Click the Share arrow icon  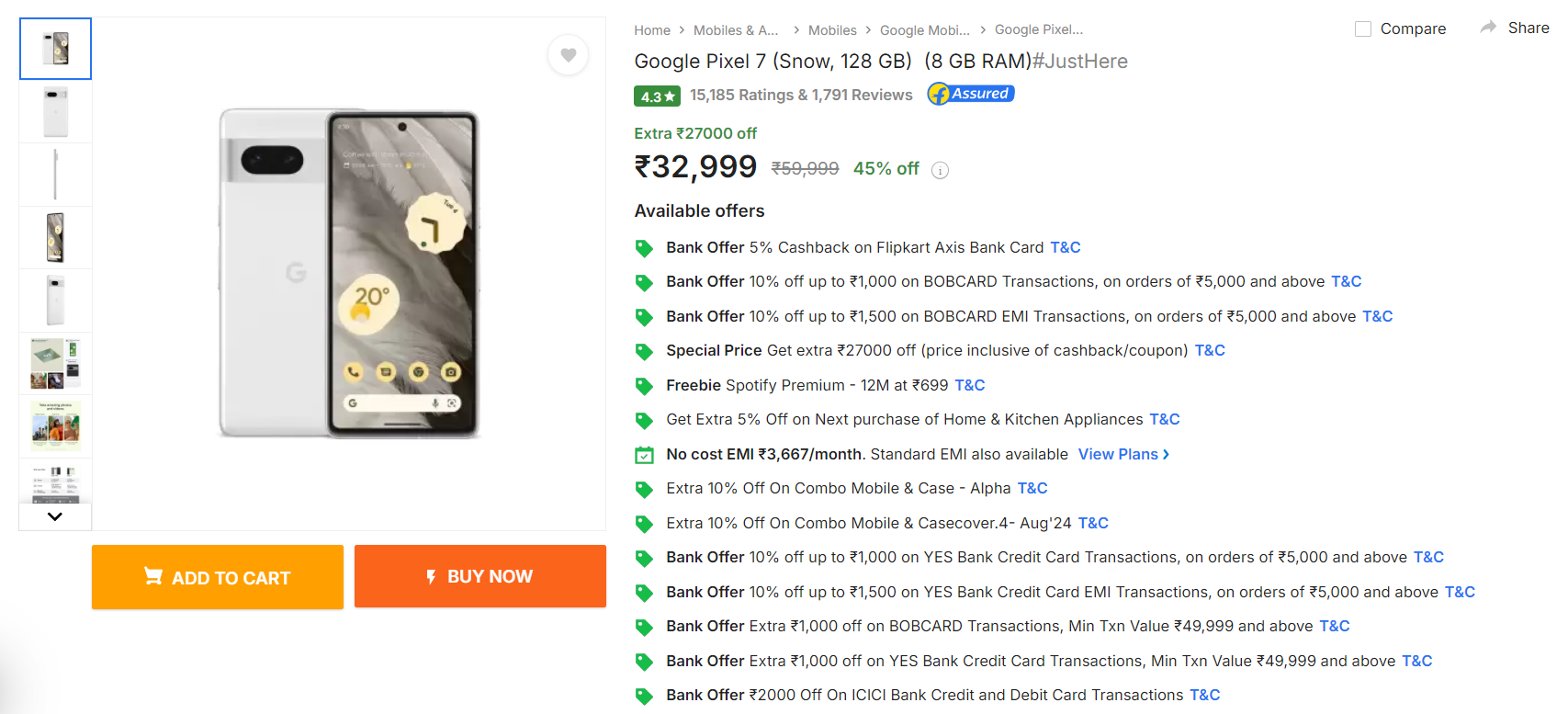click(x=1488, y=28)
